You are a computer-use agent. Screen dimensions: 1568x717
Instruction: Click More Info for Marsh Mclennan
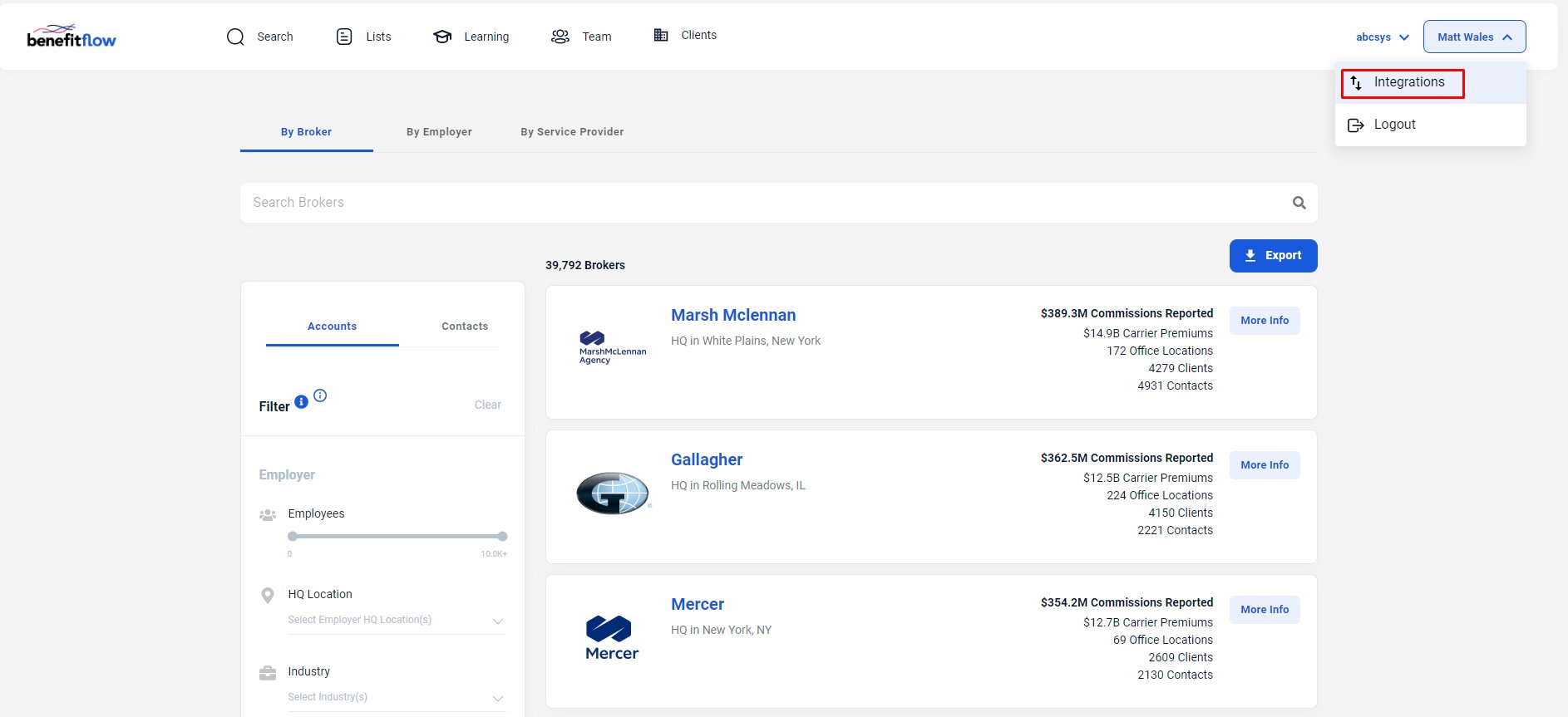pos(1265,321)
